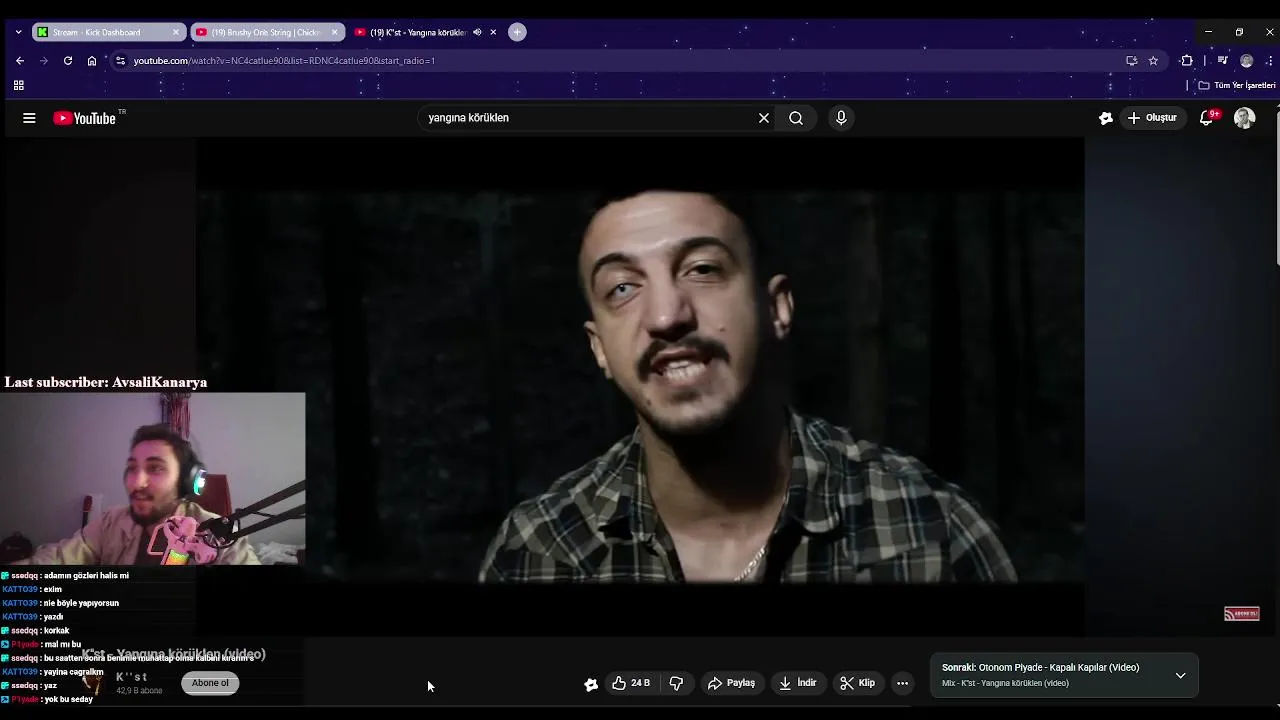Viewport: 1280px width, 720px height.
Task: Open the YouTube account avatar menu
Action: click(1245, 118)
